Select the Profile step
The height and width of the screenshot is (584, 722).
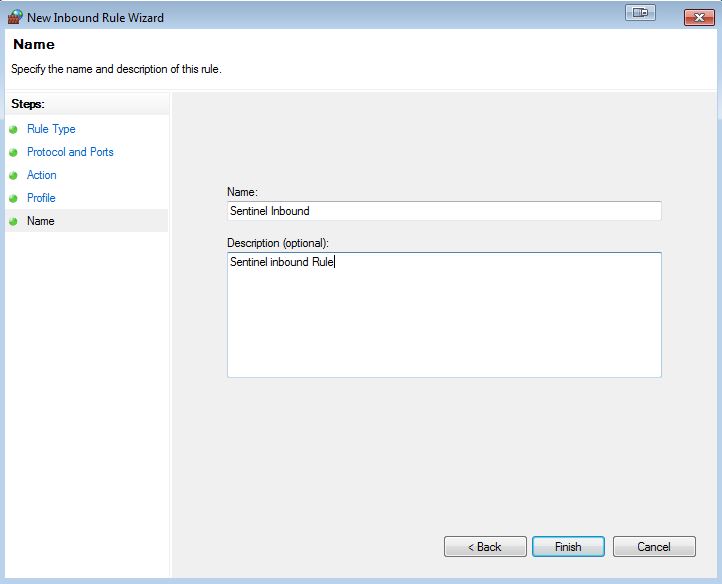click(x=41, y=198)
